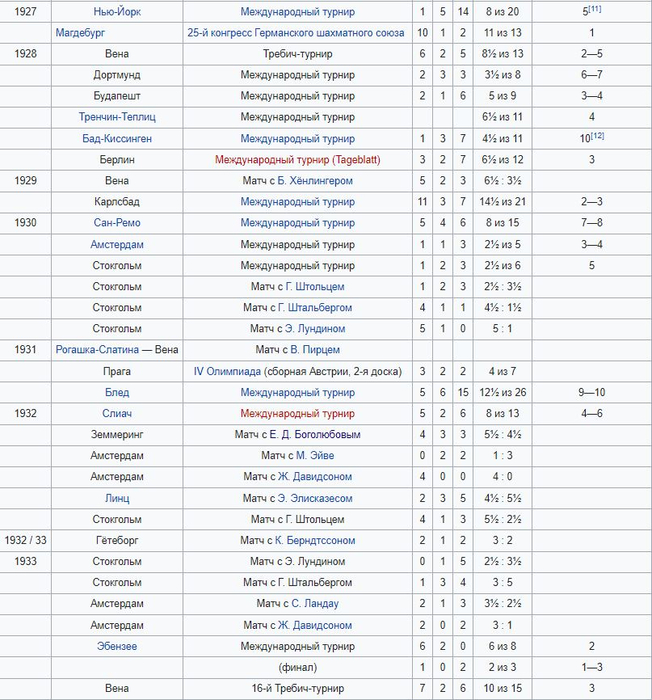Viewport: 652px width, 700px height.
Task: Open Международный турнир link in Нью-Йорк row
Action: point(297,12)
